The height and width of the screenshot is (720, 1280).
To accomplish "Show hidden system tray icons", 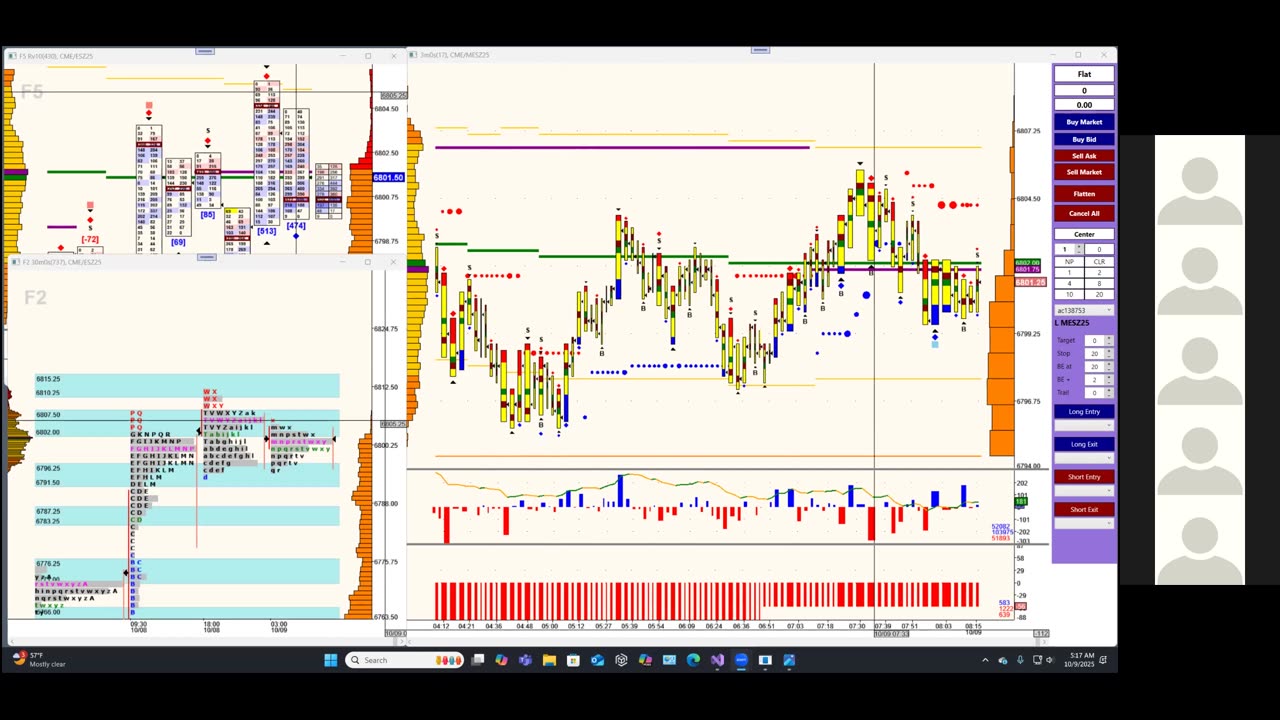I will pos(985,660).
